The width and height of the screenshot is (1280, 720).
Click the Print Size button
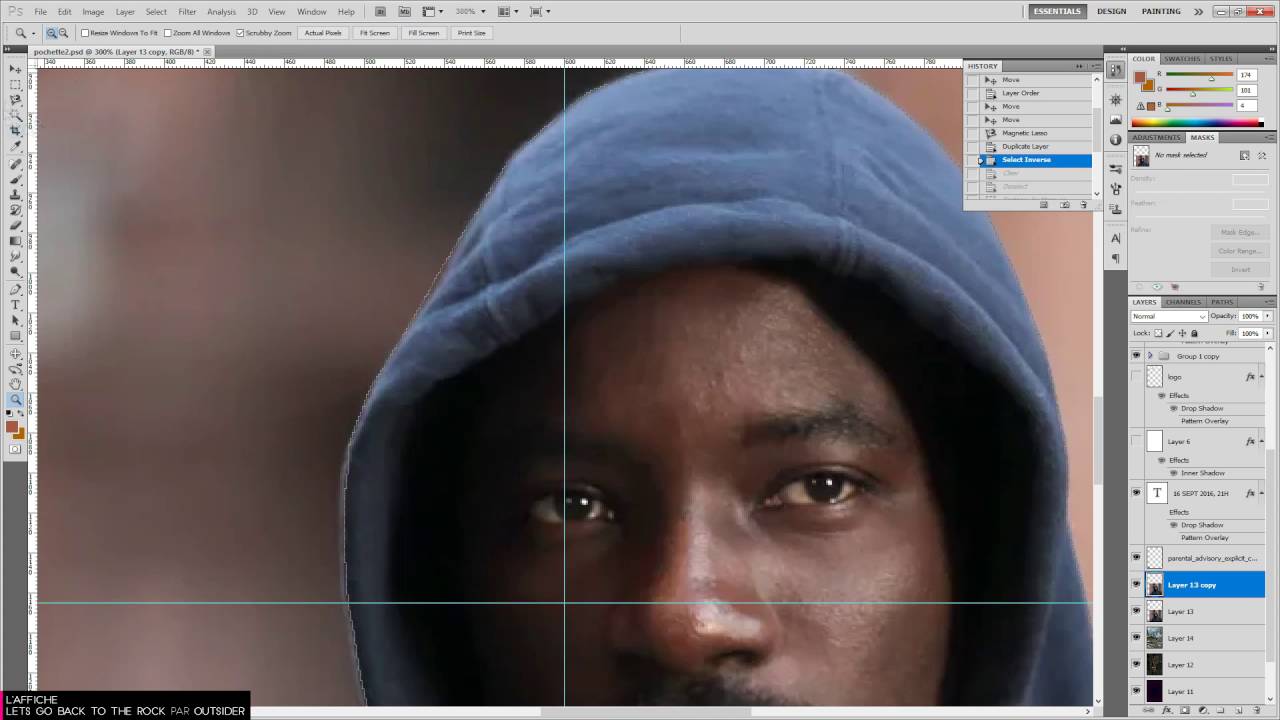[471, 33]
